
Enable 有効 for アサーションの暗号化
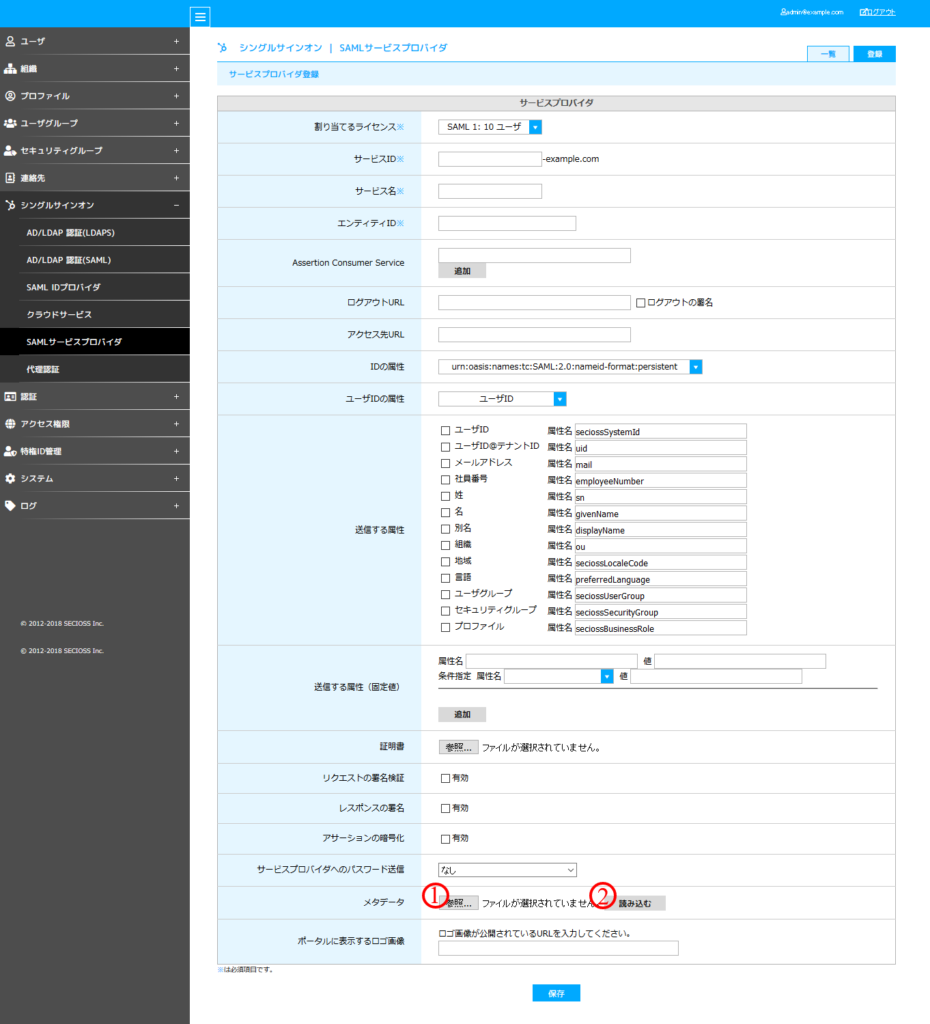click(x=444, y=838)
